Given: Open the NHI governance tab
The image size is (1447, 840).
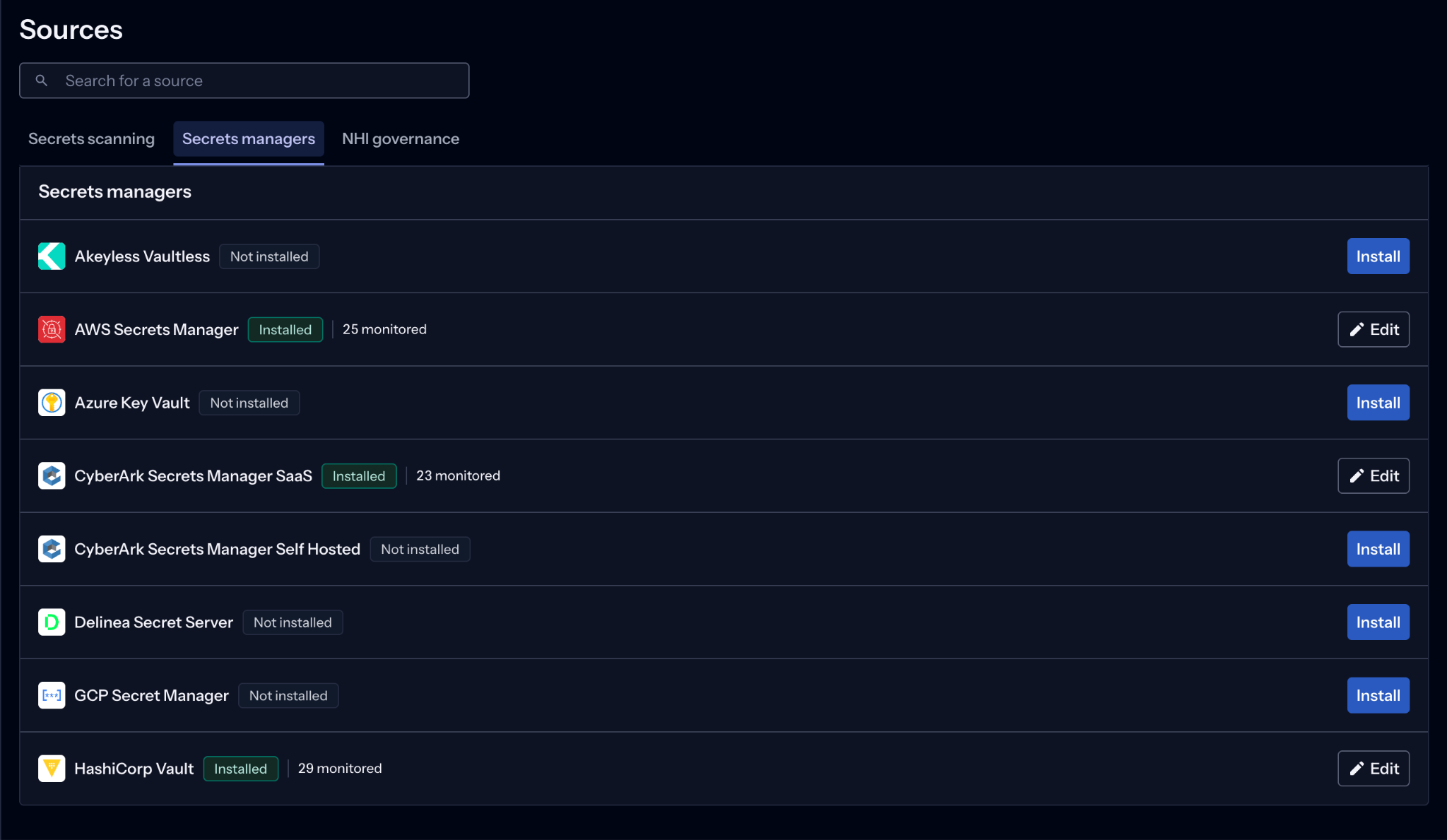Looking at the screenshot, I should [x=401, y=139].
